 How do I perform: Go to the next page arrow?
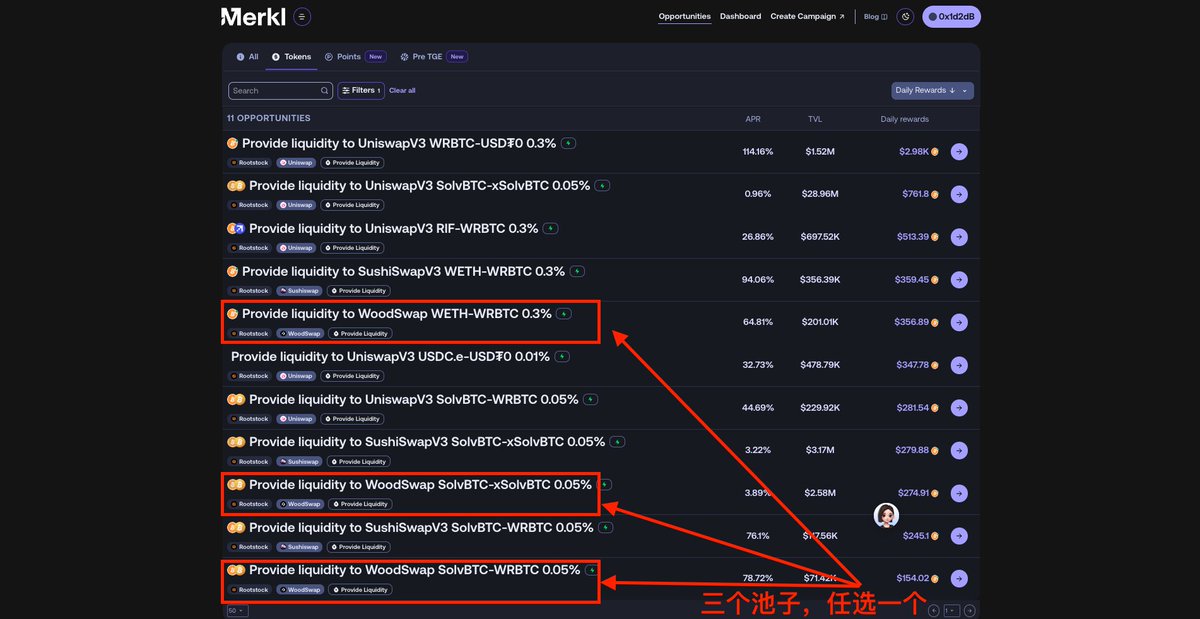click(x=969, y=610)
